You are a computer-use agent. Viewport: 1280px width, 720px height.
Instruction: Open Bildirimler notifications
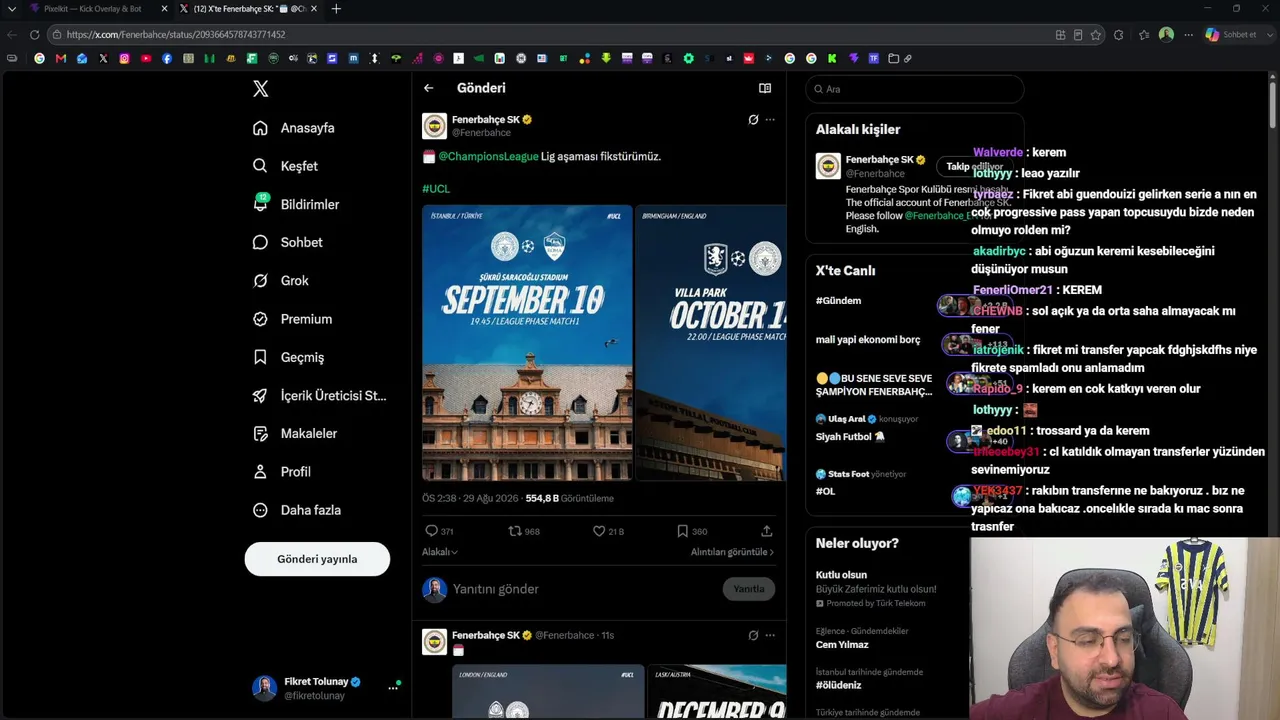coord(296,204)
